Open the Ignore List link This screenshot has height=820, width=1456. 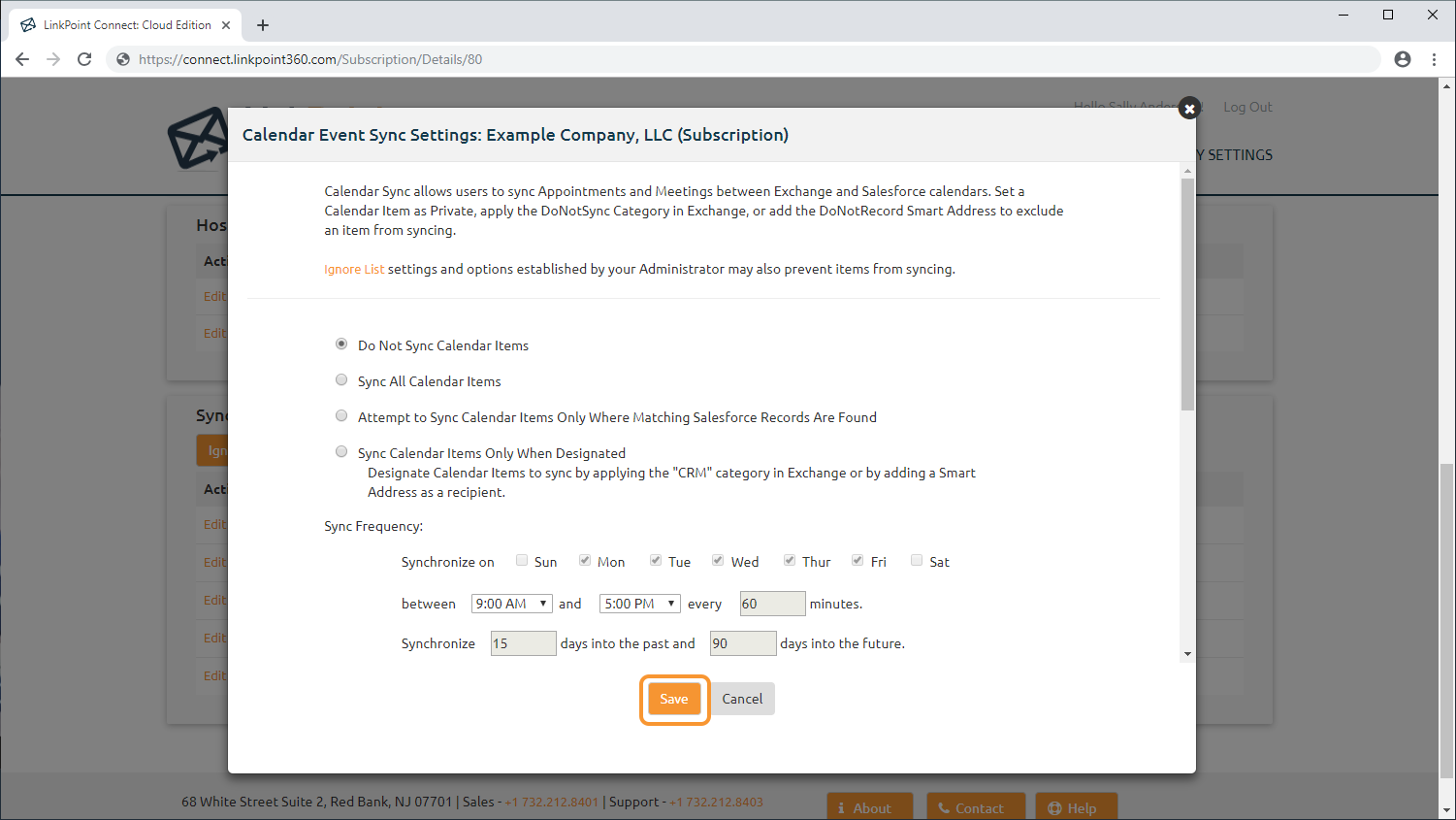[x=354, y=269]
